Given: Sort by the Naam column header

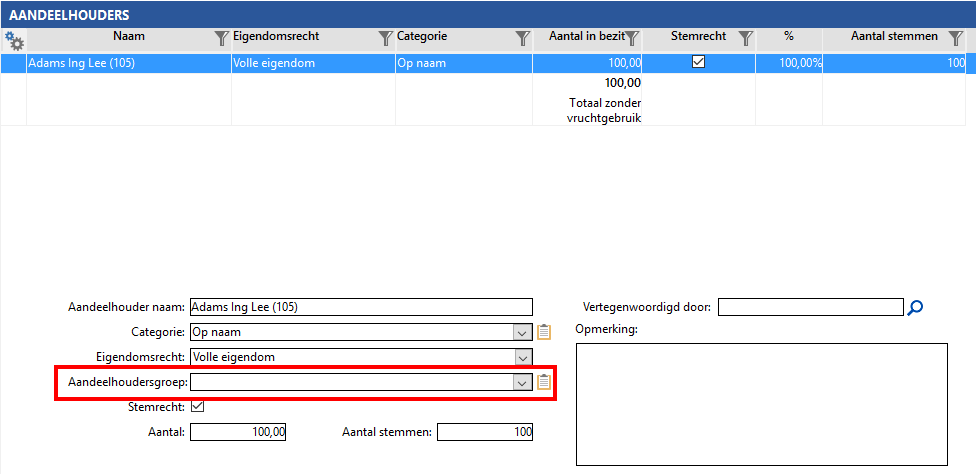Looking at the screenshot, I should 129,37.
